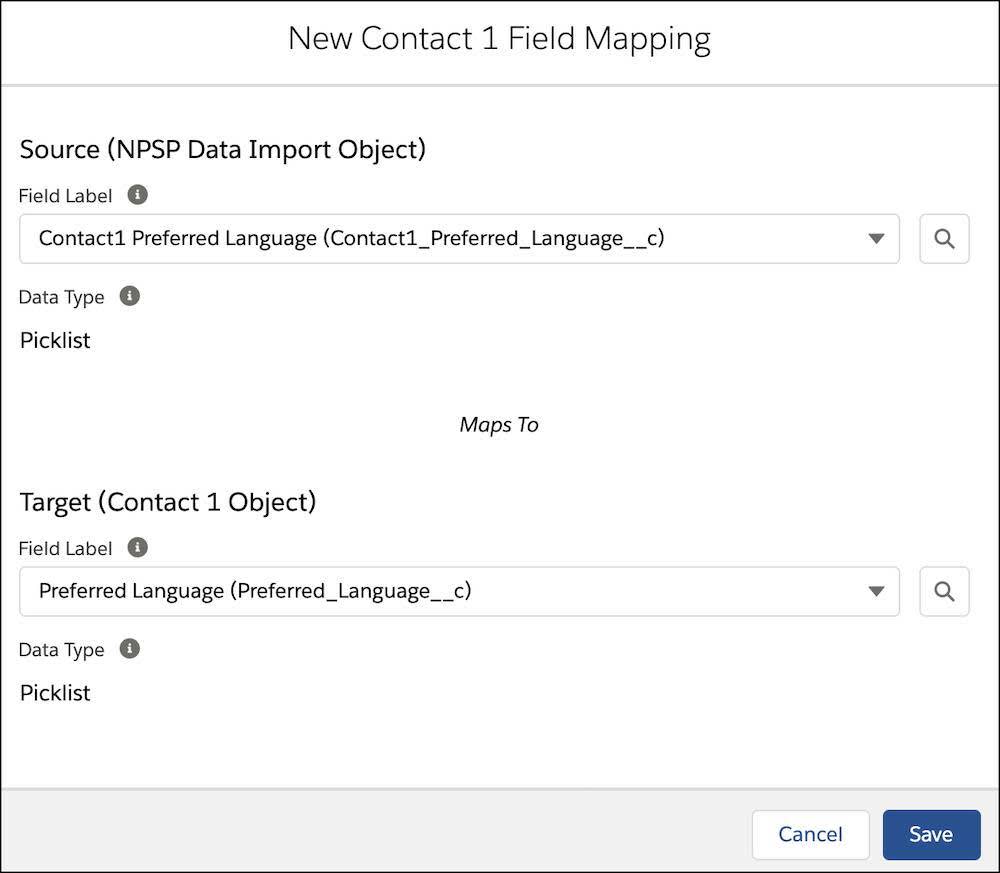1000x873 pixels.
Task: Click the Source Field Label info icon
Action: [x=137, y=194]
